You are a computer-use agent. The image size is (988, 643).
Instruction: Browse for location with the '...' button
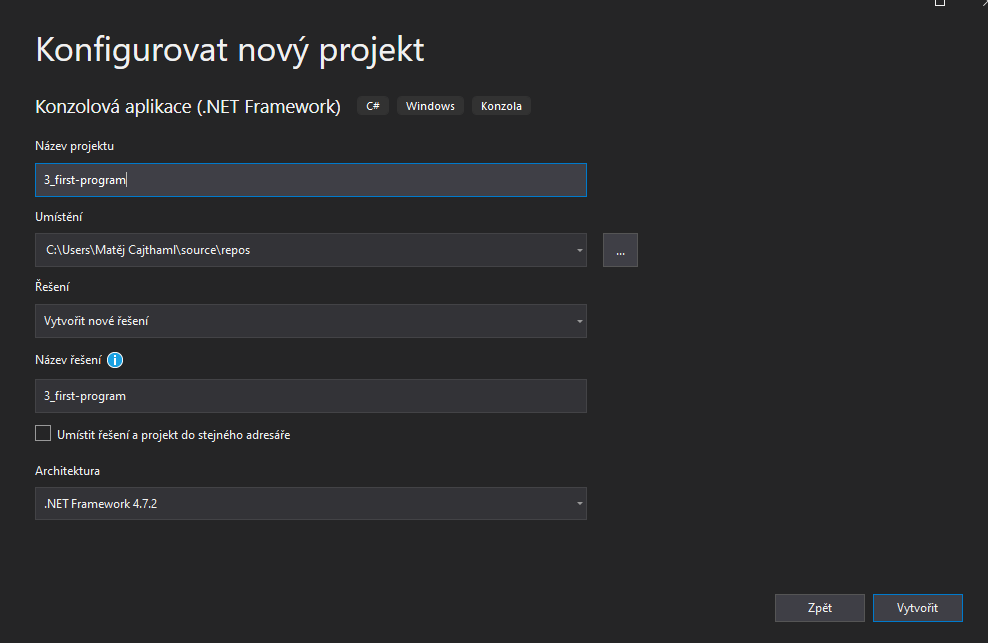(620, 250)
